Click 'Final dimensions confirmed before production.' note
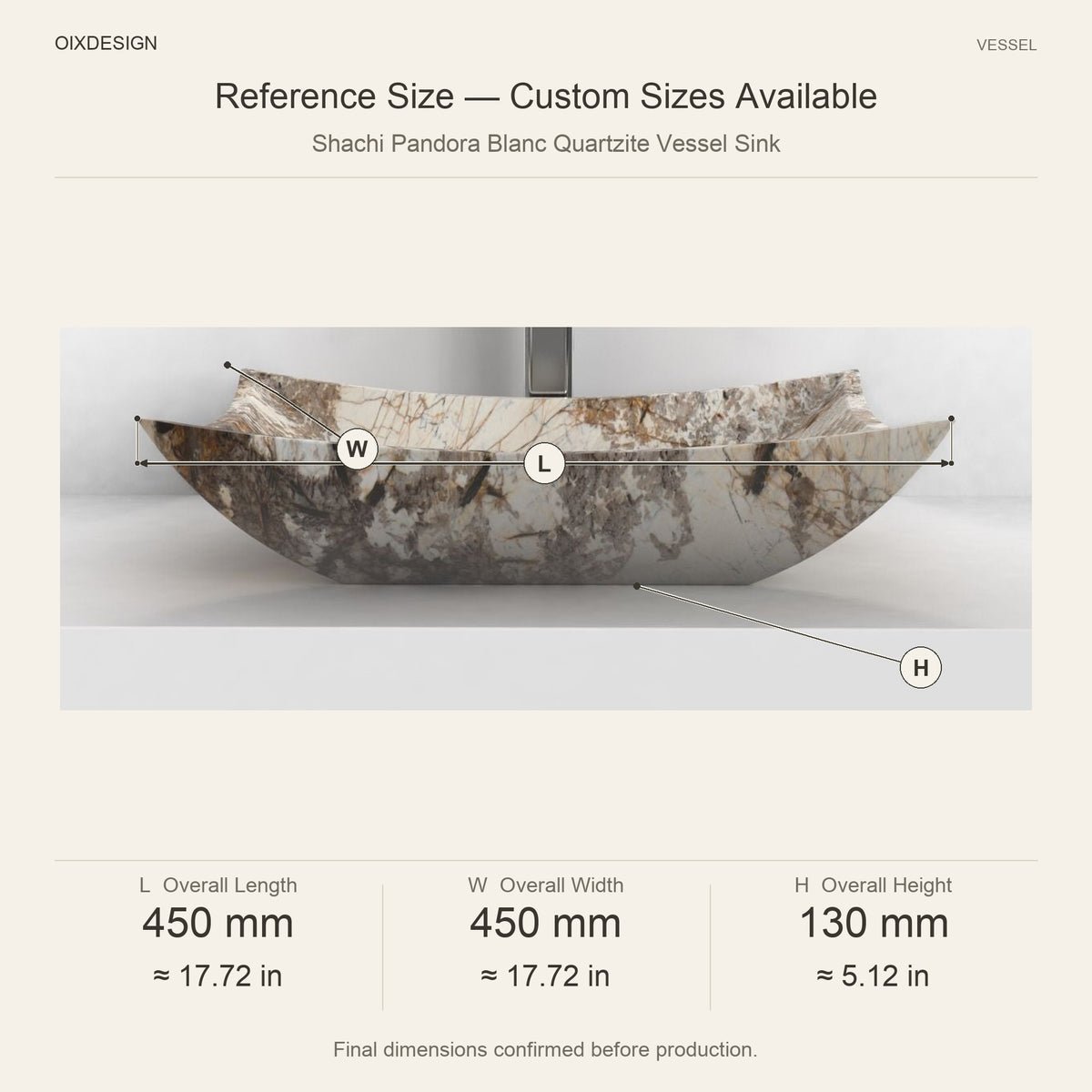This screenshot has width=1092, height=1092. coord(546,1050)
